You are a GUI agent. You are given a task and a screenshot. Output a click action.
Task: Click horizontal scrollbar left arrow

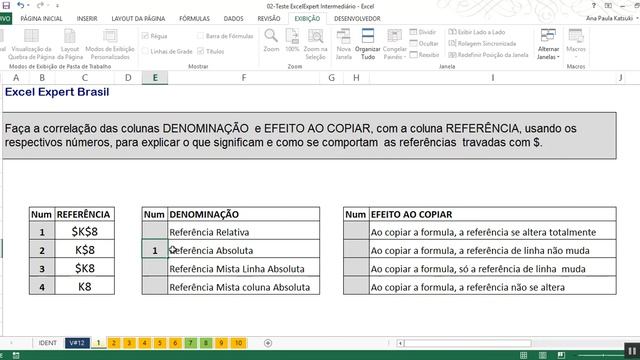click(x=400, y=343)
